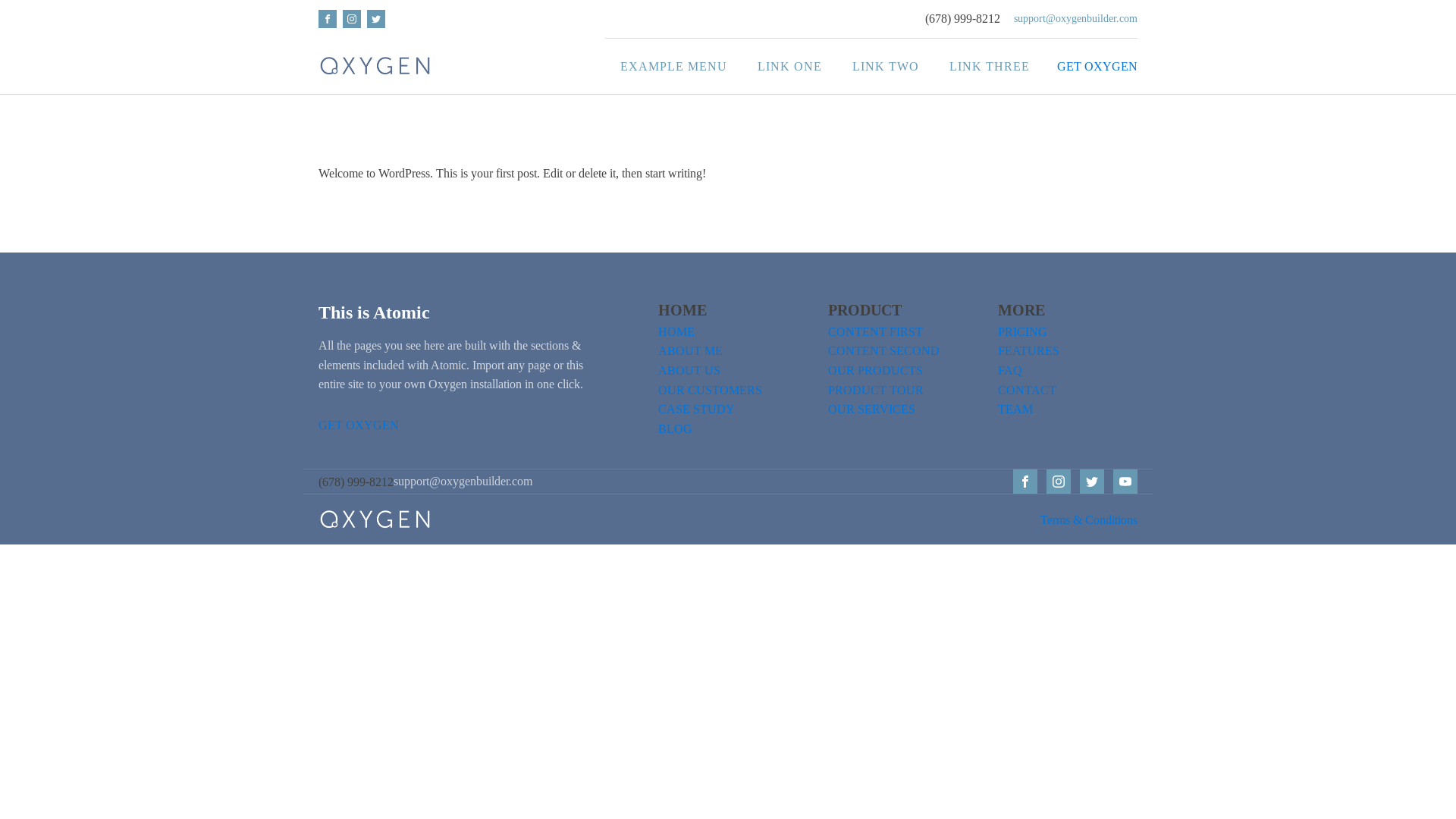Click the footer phone number (678) 999-8212
The width and height of the screenshot is (1456, 819).
click(x=356, y=482)
